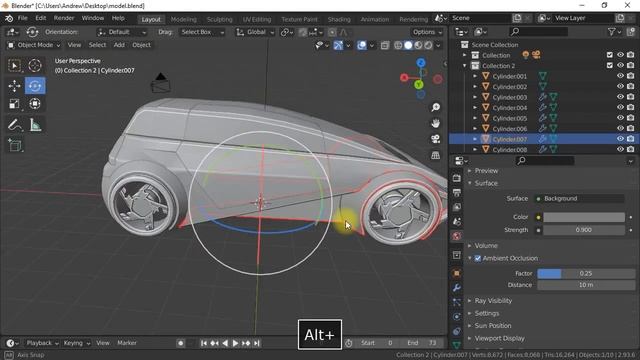Activate the Cursor tool
This screenshot has width=640, height=360.
(35, 65)
